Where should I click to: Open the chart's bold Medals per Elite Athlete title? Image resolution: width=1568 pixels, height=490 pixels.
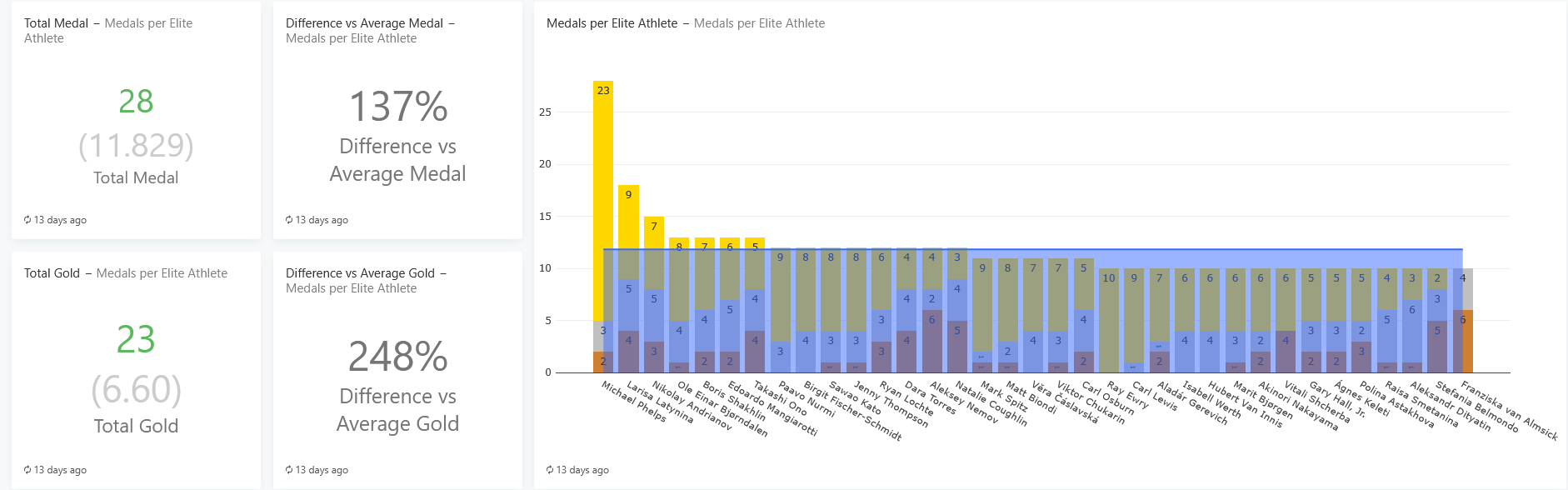click(x=612, y=23)
